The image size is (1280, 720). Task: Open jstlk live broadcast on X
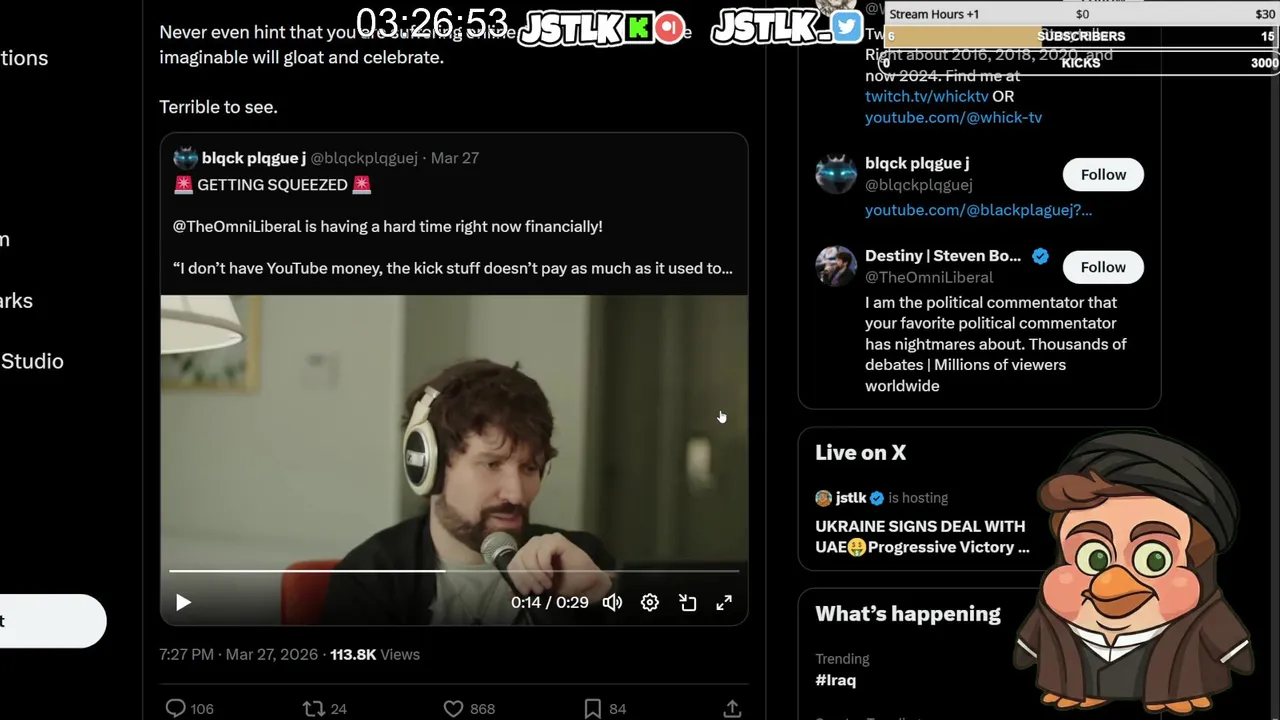click(x=921, y=536)
